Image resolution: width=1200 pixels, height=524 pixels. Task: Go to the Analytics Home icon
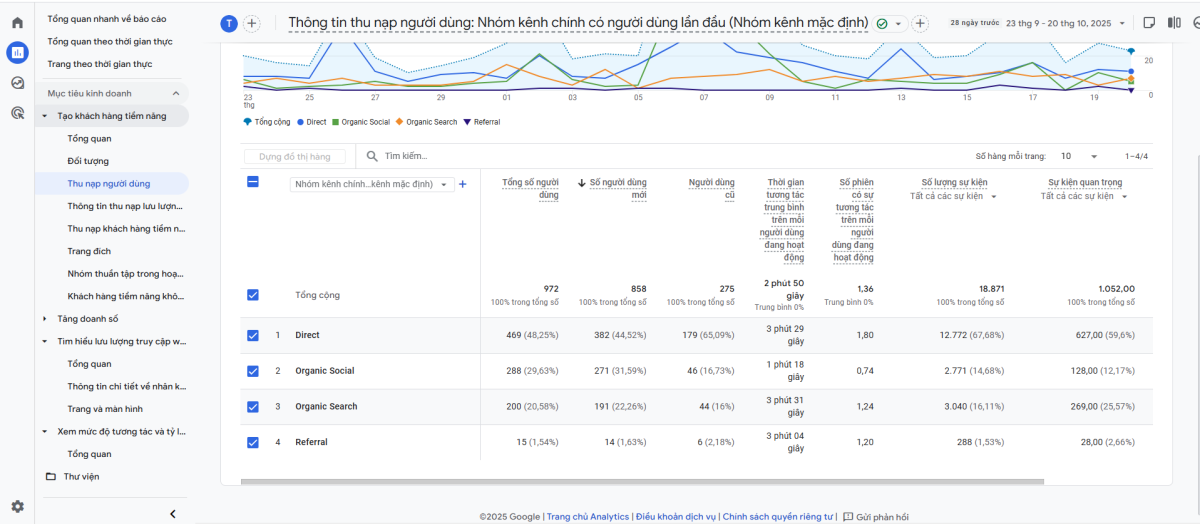pos(17,22)
